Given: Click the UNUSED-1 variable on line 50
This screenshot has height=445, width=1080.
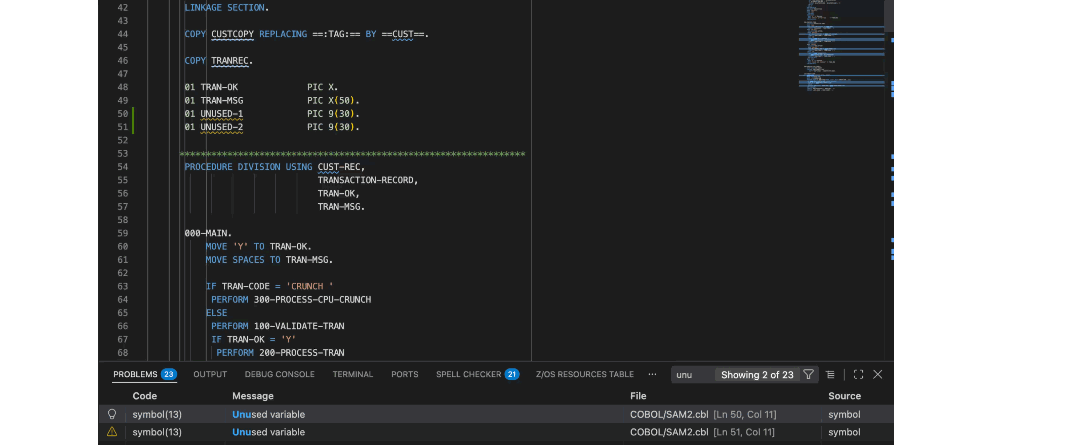Looking at the screenshot, I should pos(222,114).
